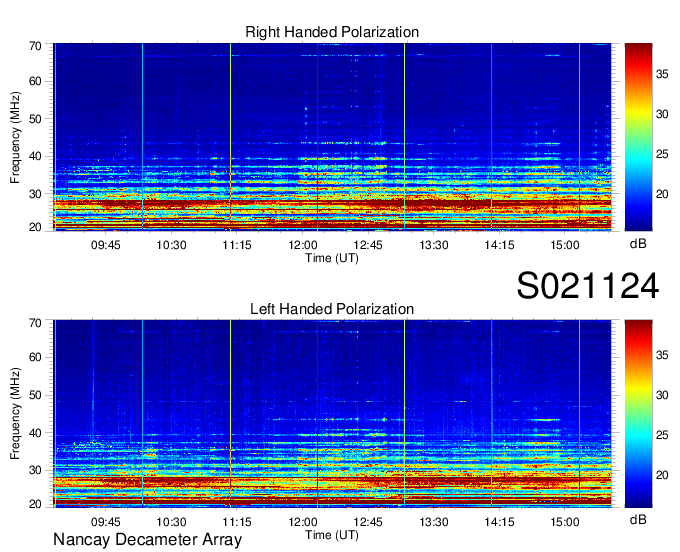The image size is (680, 552).
Task: Click the 40 frequency tick on the bottom plot
Action: click(x=35, y=433)
